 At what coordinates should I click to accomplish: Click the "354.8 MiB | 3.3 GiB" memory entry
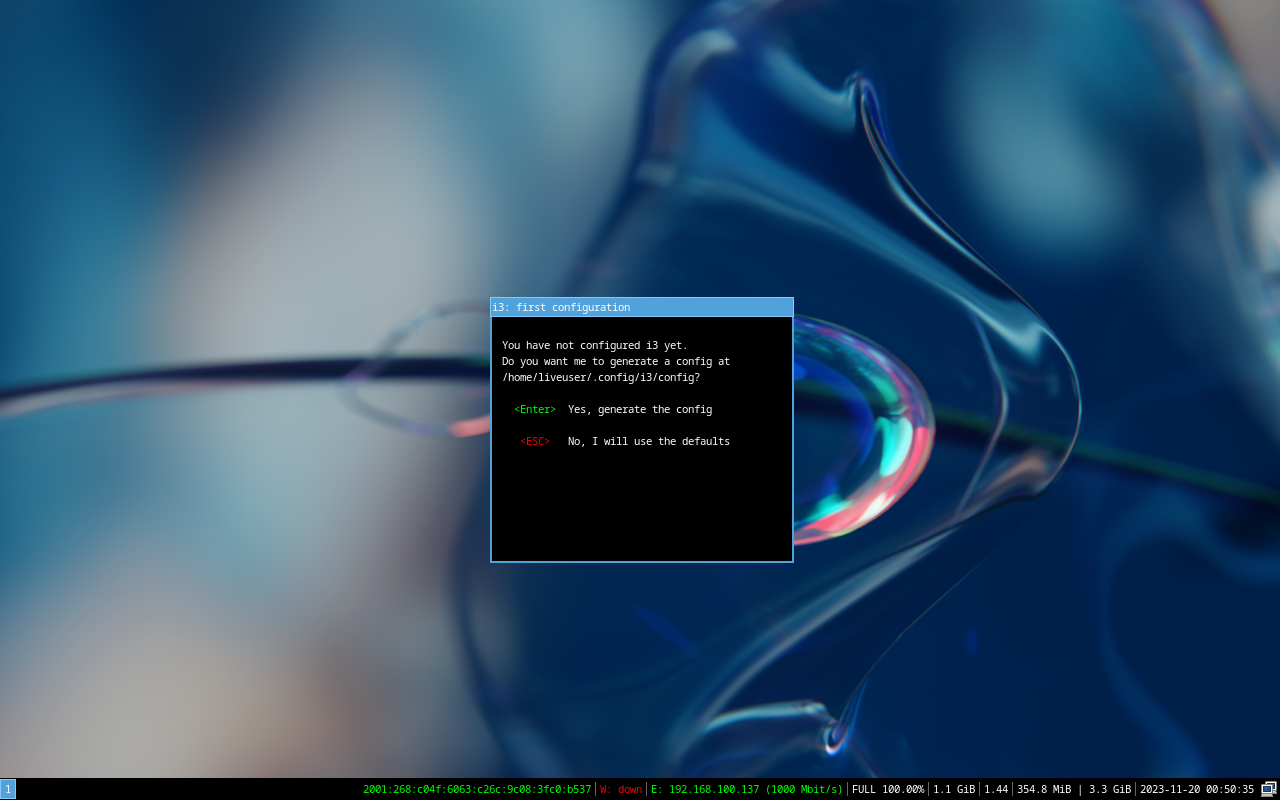pyautogui.click(x=1074, y=789)
